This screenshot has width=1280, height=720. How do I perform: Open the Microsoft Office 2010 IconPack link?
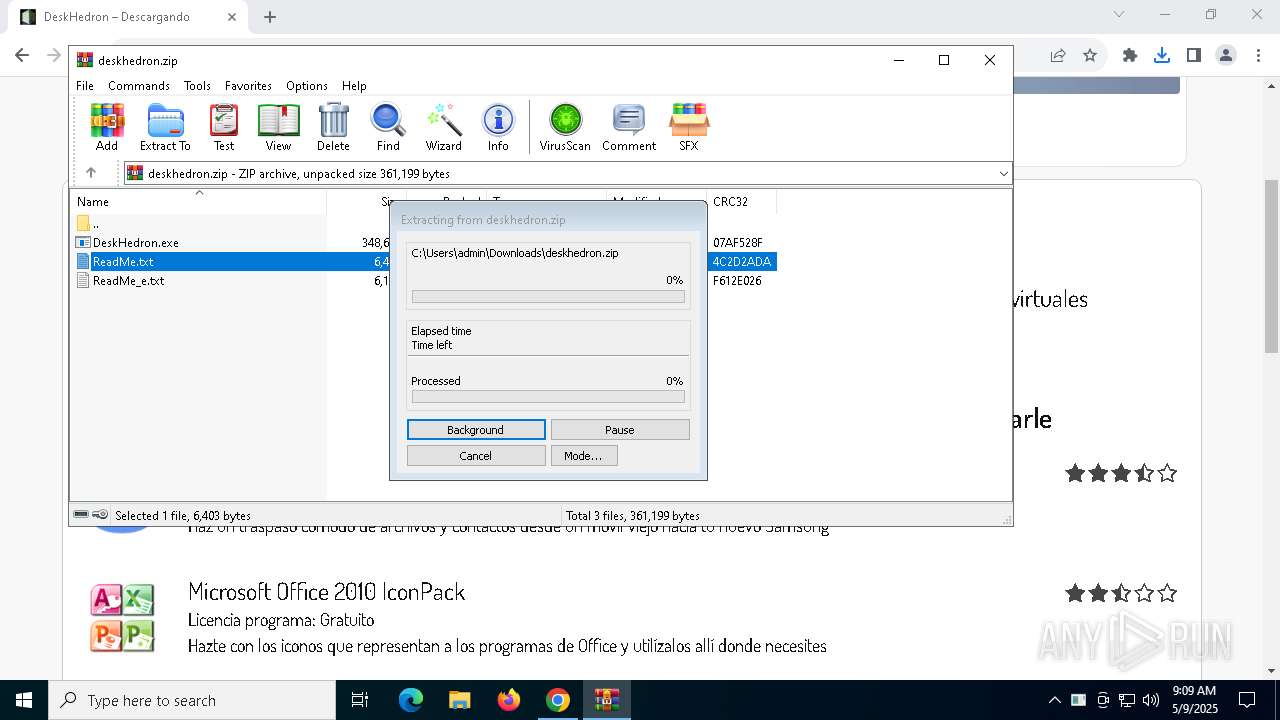pyautogui.click(x=327, y=592)
